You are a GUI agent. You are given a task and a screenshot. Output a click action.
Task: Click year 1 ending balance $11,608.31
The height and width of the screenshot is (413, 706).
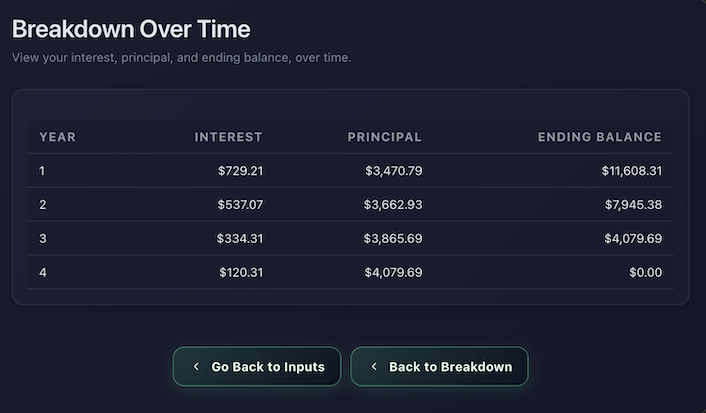coord(631,171)
